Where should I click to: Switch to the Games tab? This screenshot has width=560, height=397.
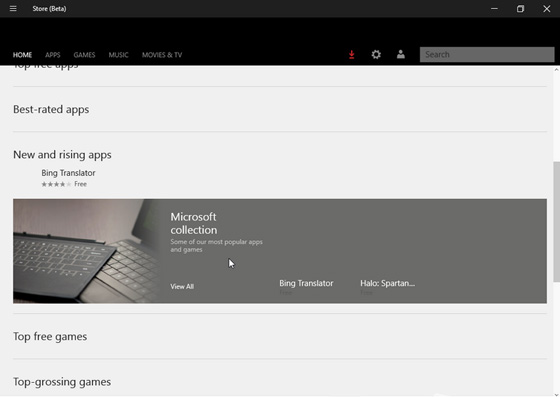click(84, 55)
